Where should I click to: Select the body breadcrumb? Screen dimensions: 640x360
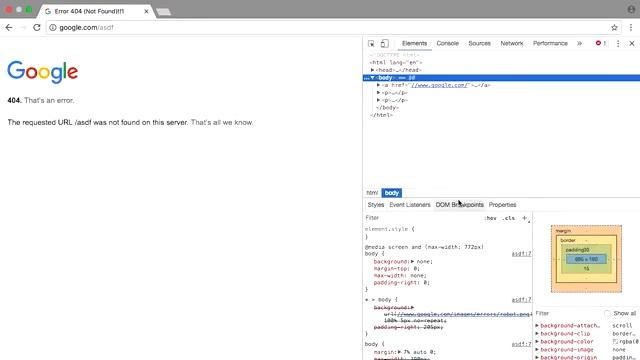coord(392,193)
